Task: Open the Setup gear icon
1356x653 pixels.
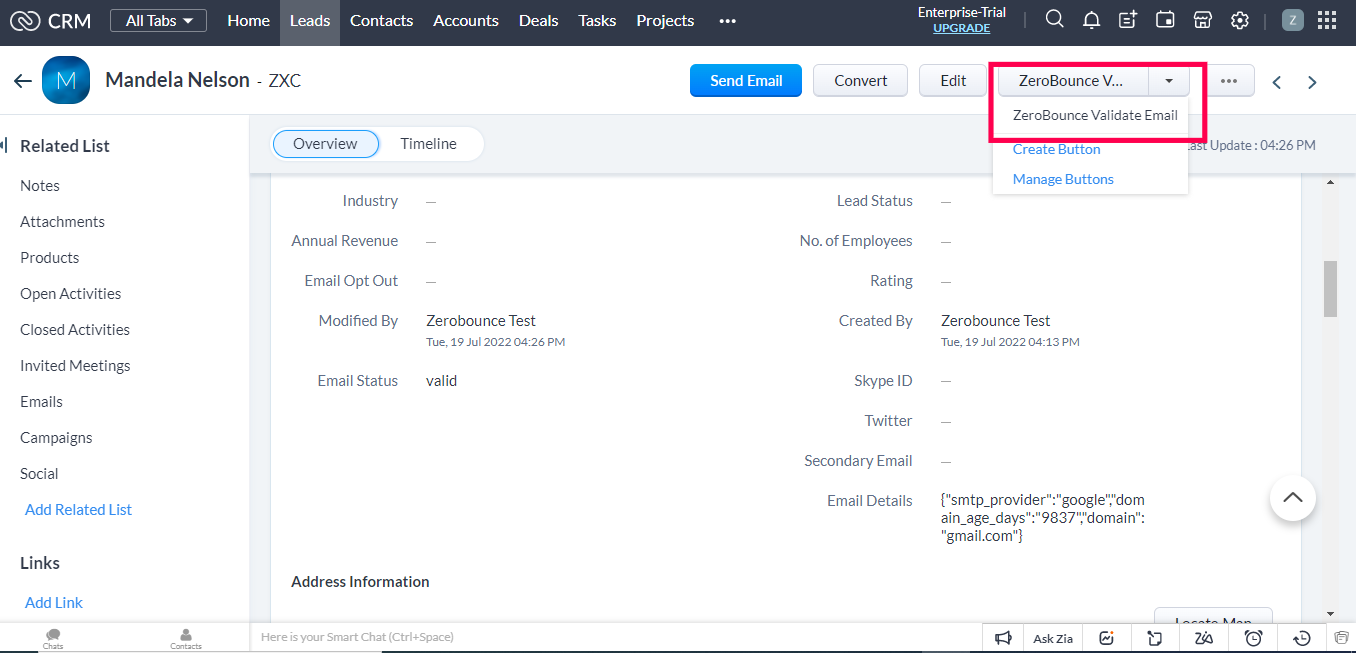Action: (x=1240, y=20)
